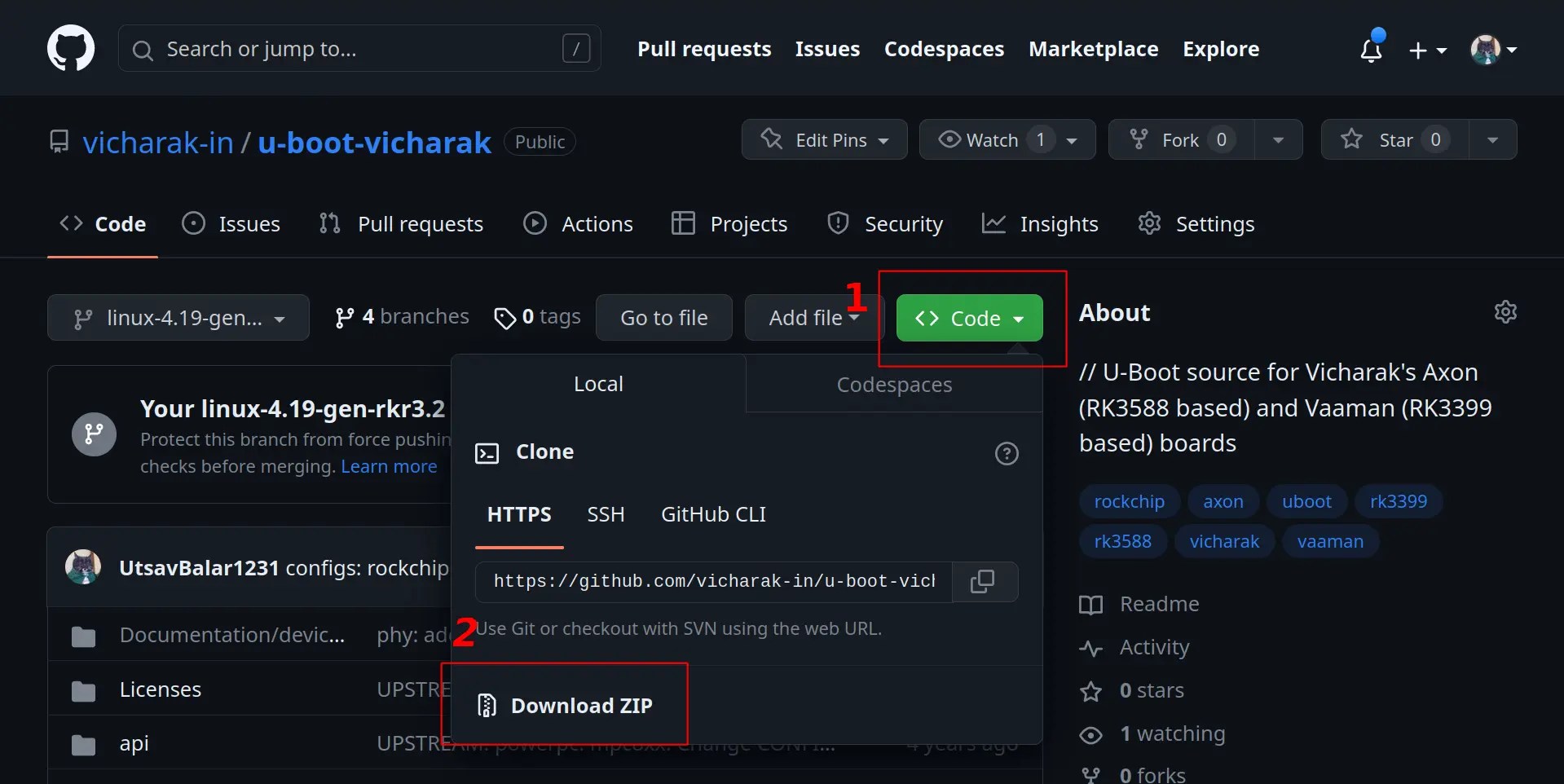Open Codespaces in top navigation
The height and width of the screenshot is (784, 1564).
[944, 49]
